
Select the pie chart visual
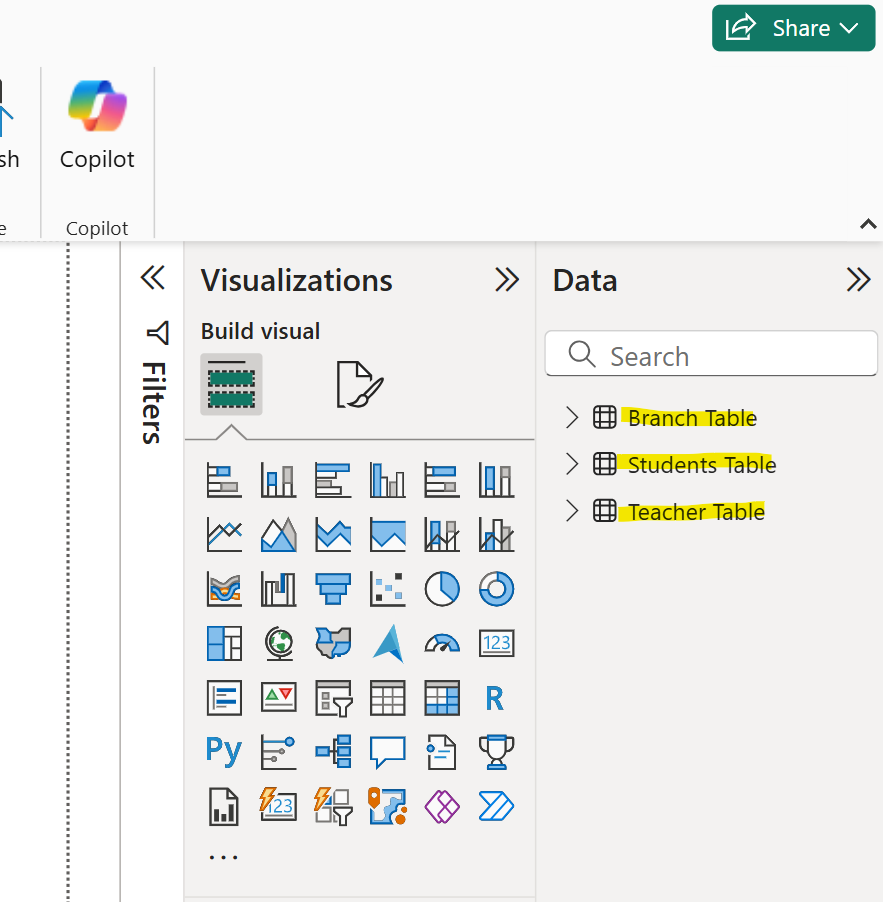441,589
